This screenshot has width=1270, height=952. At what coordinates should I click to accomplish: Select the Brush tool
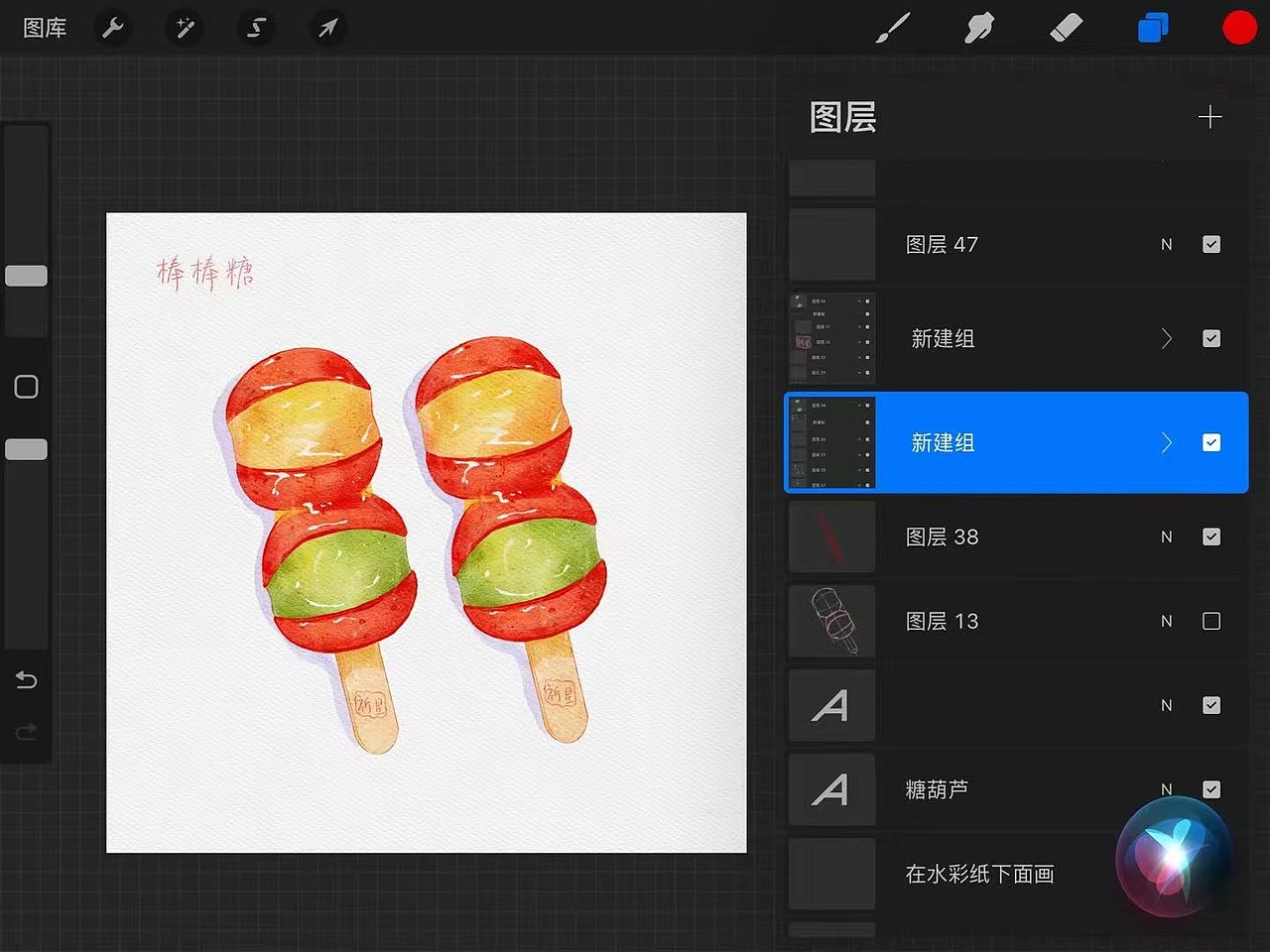click(x=893, y=28)
